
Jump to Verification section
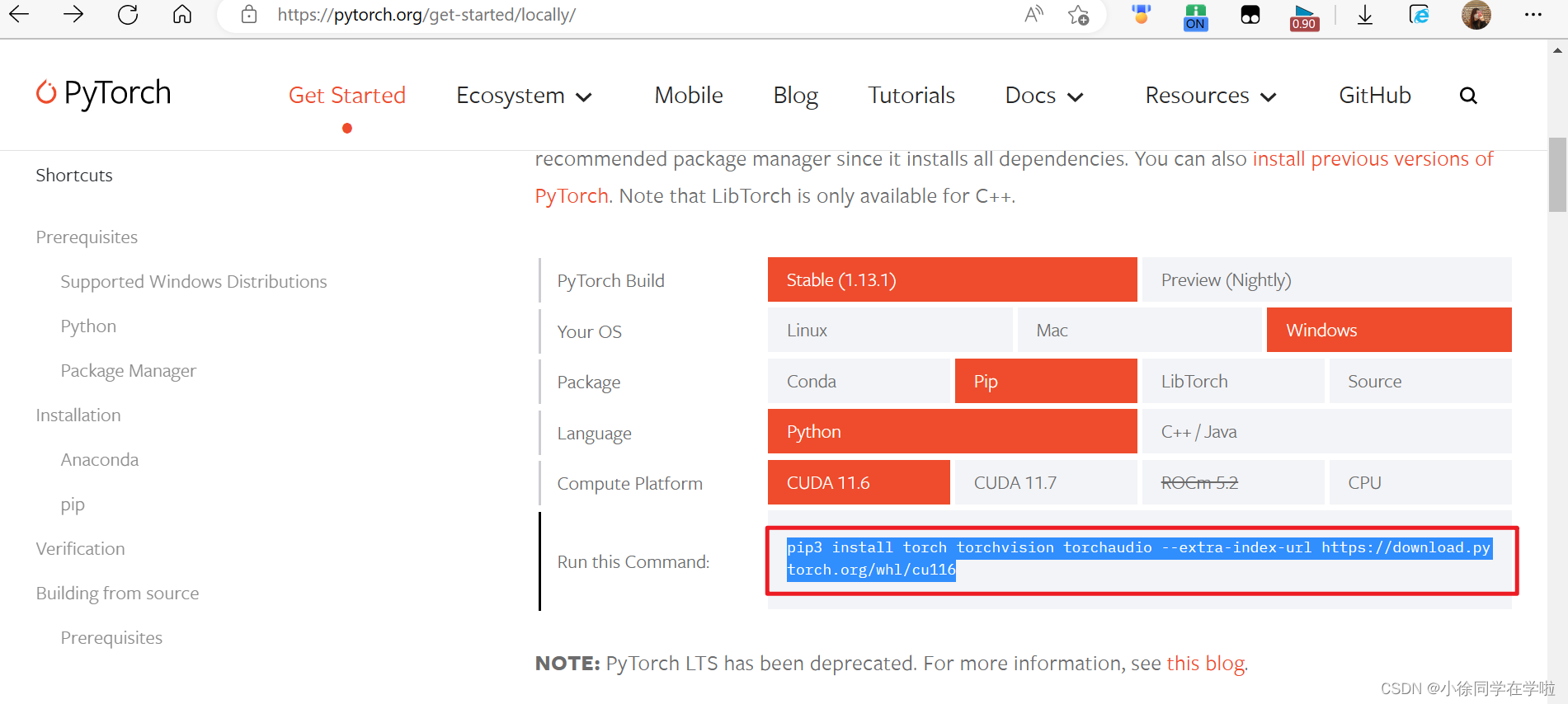80,549
